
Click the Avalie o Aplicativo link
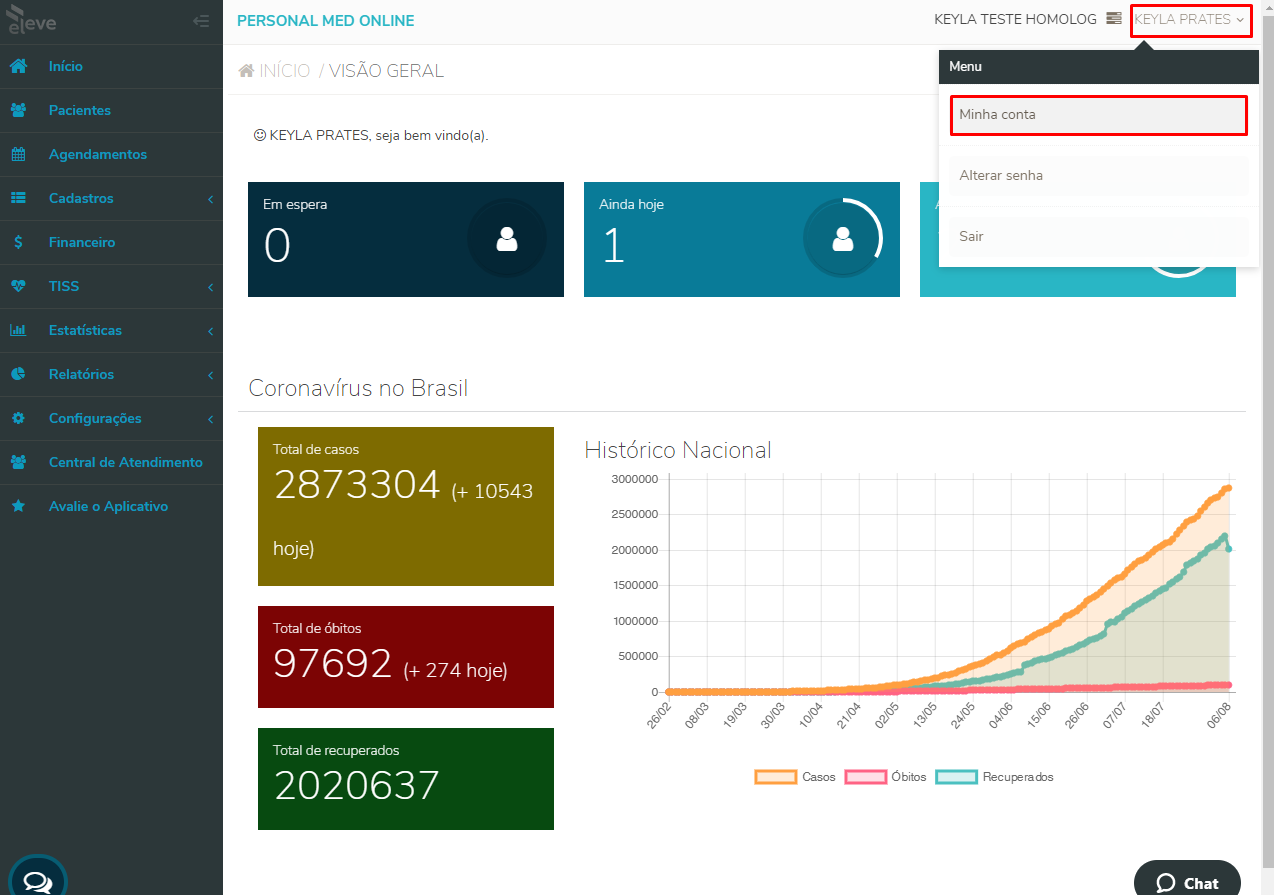click(108, 506)
